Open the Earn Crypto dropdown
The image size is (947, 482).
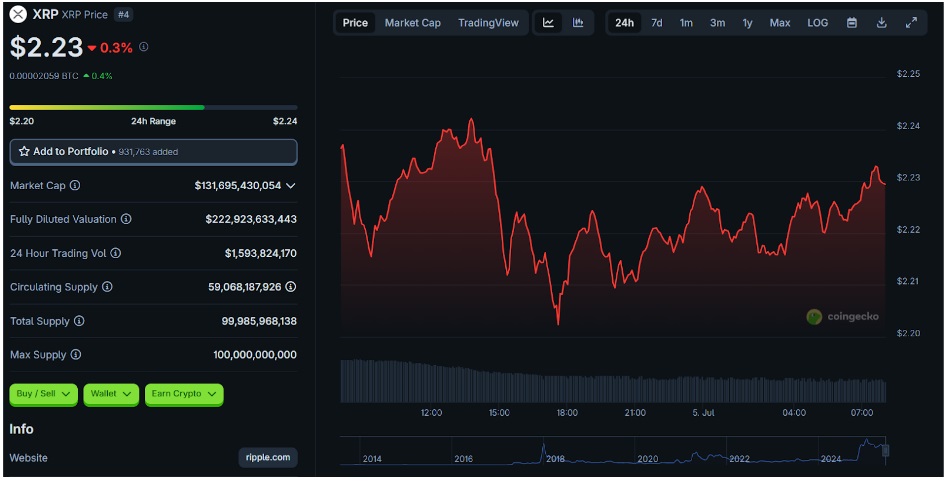click(x=184, y=394)
